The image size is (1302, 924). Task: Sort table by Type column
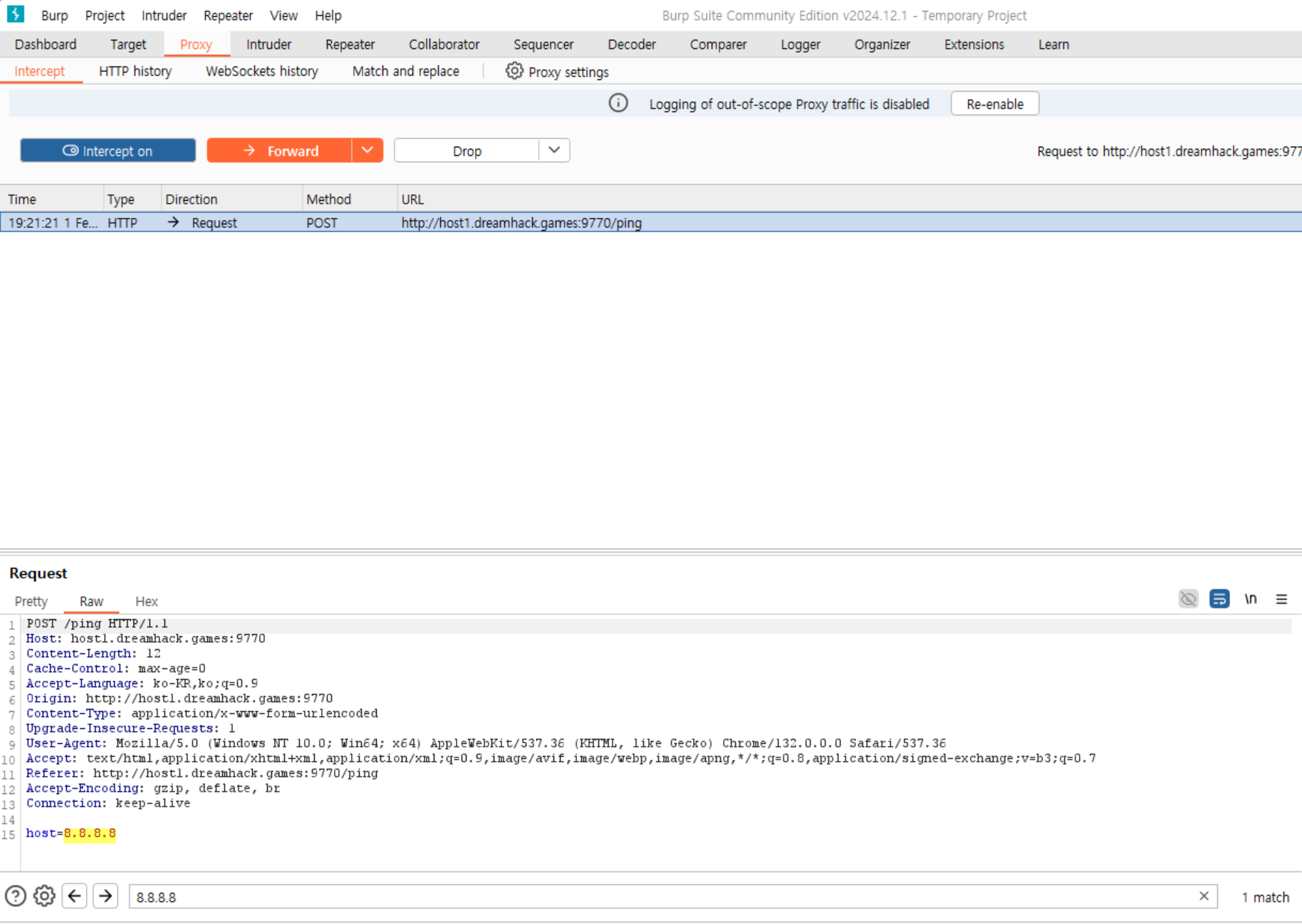coord(132,199)
